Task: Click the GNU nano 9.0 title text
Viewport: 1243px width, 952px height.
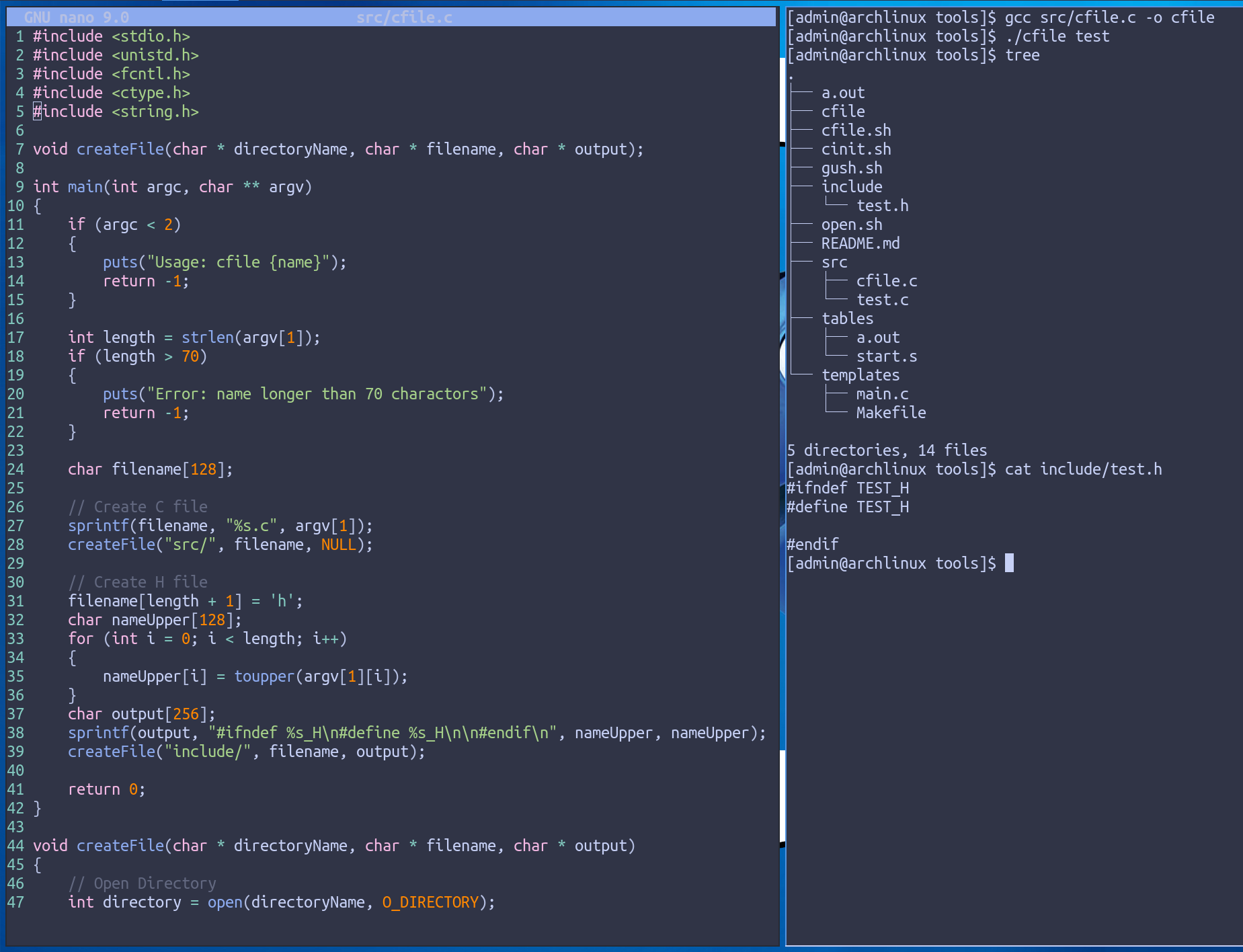Action: click(77, 17)
